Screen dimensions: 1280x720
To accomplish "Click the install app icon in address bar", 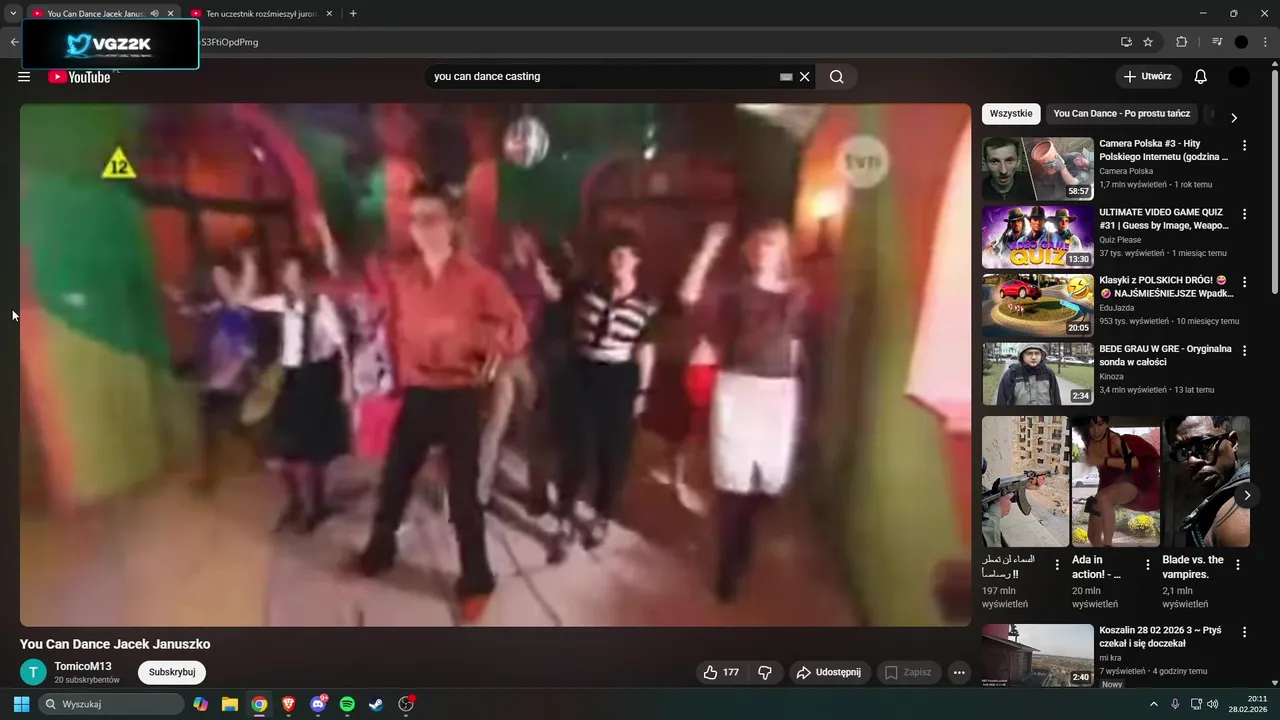I will [1126, 42].
